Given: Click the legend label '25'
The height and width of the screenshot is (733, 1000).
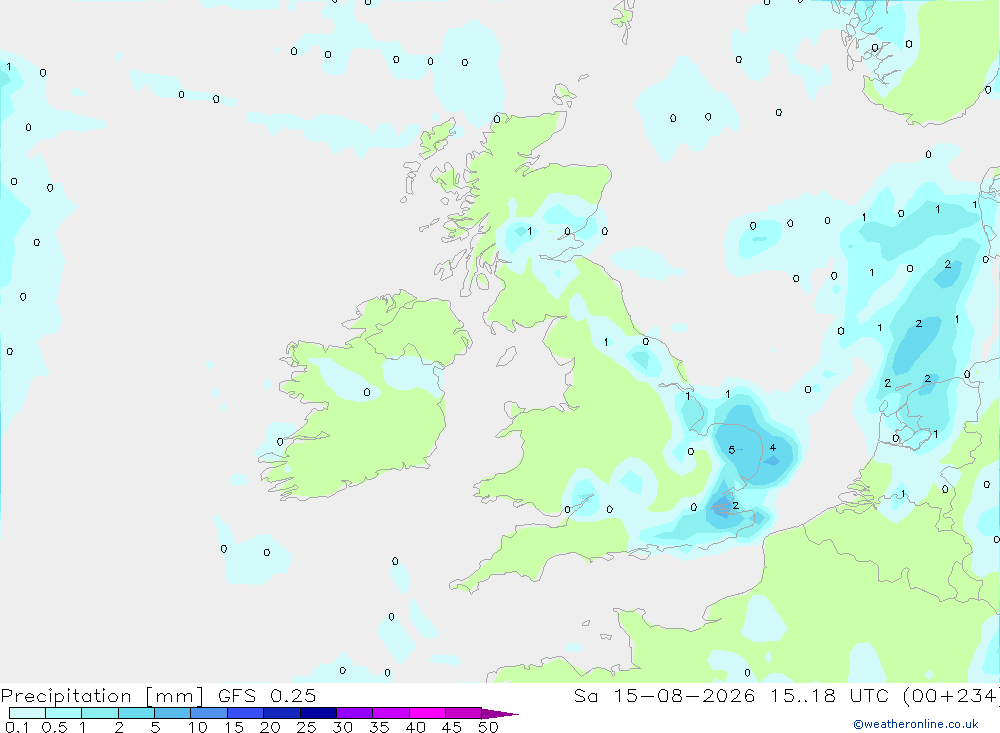Looking at the screenshot, I should tap(306, 727).
